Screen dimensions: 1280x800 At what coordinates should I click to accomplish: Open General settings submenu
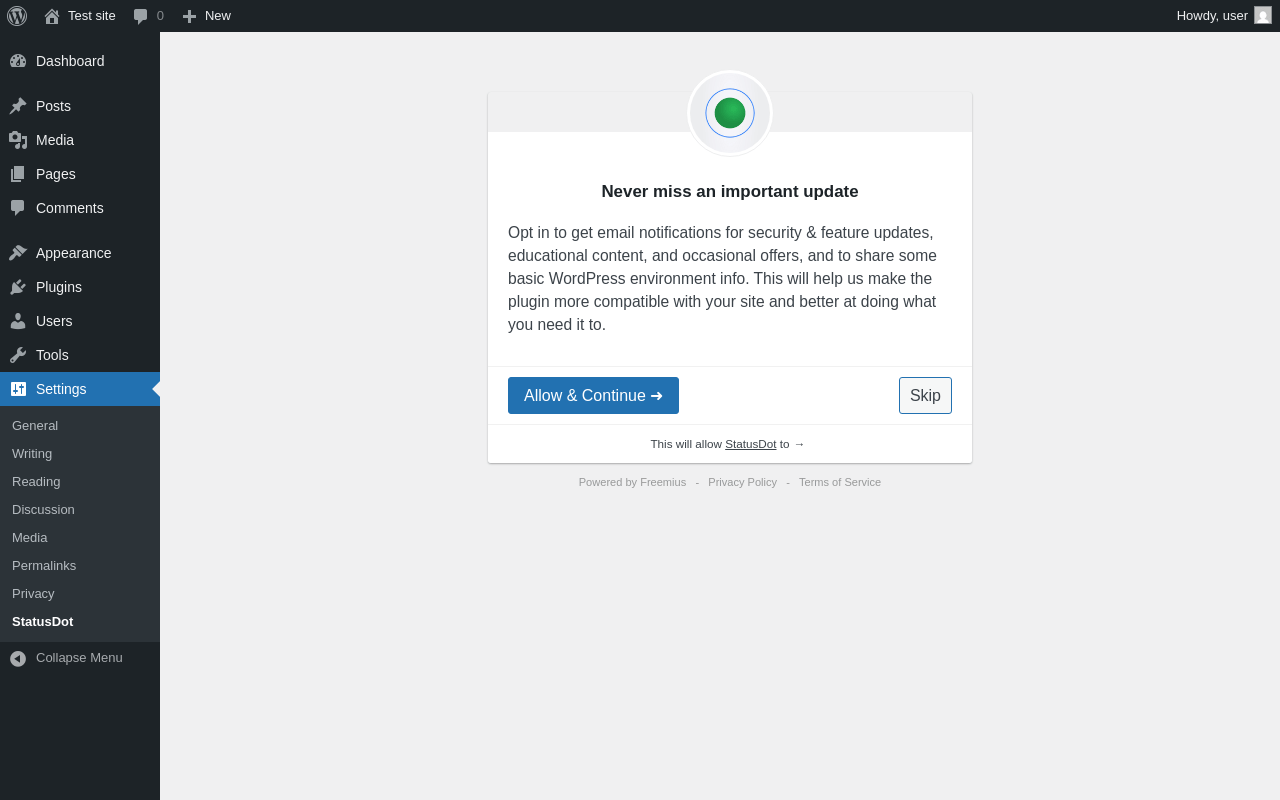point(35,425)
